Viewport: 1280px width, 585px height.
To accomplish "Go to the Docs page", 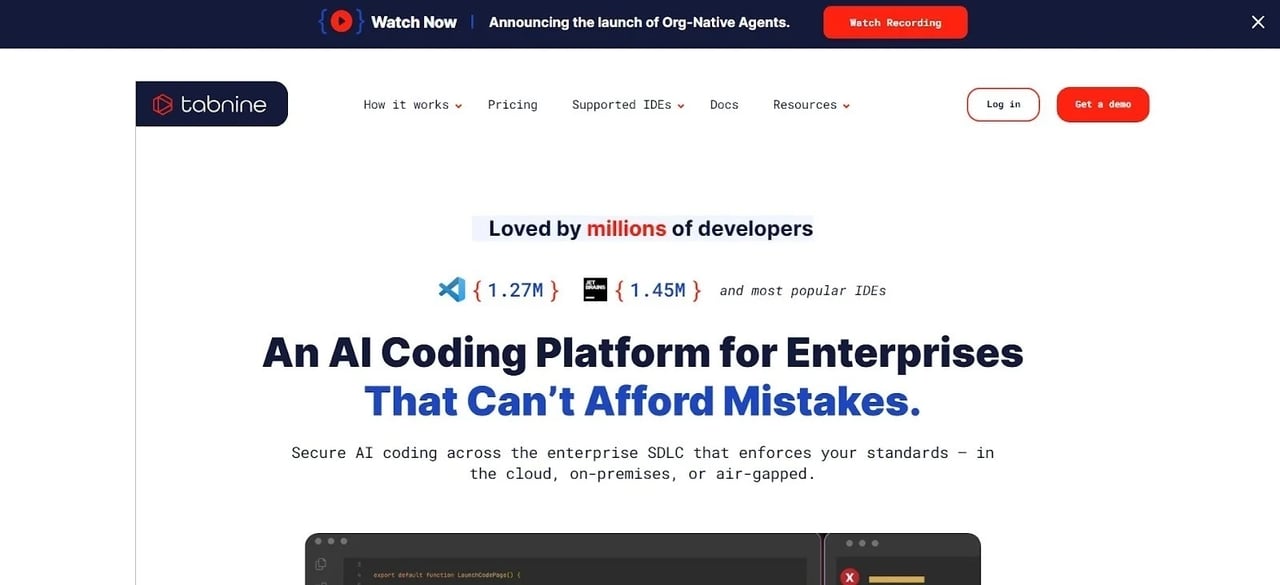I will pyautogui.click(x=724, y=105).
